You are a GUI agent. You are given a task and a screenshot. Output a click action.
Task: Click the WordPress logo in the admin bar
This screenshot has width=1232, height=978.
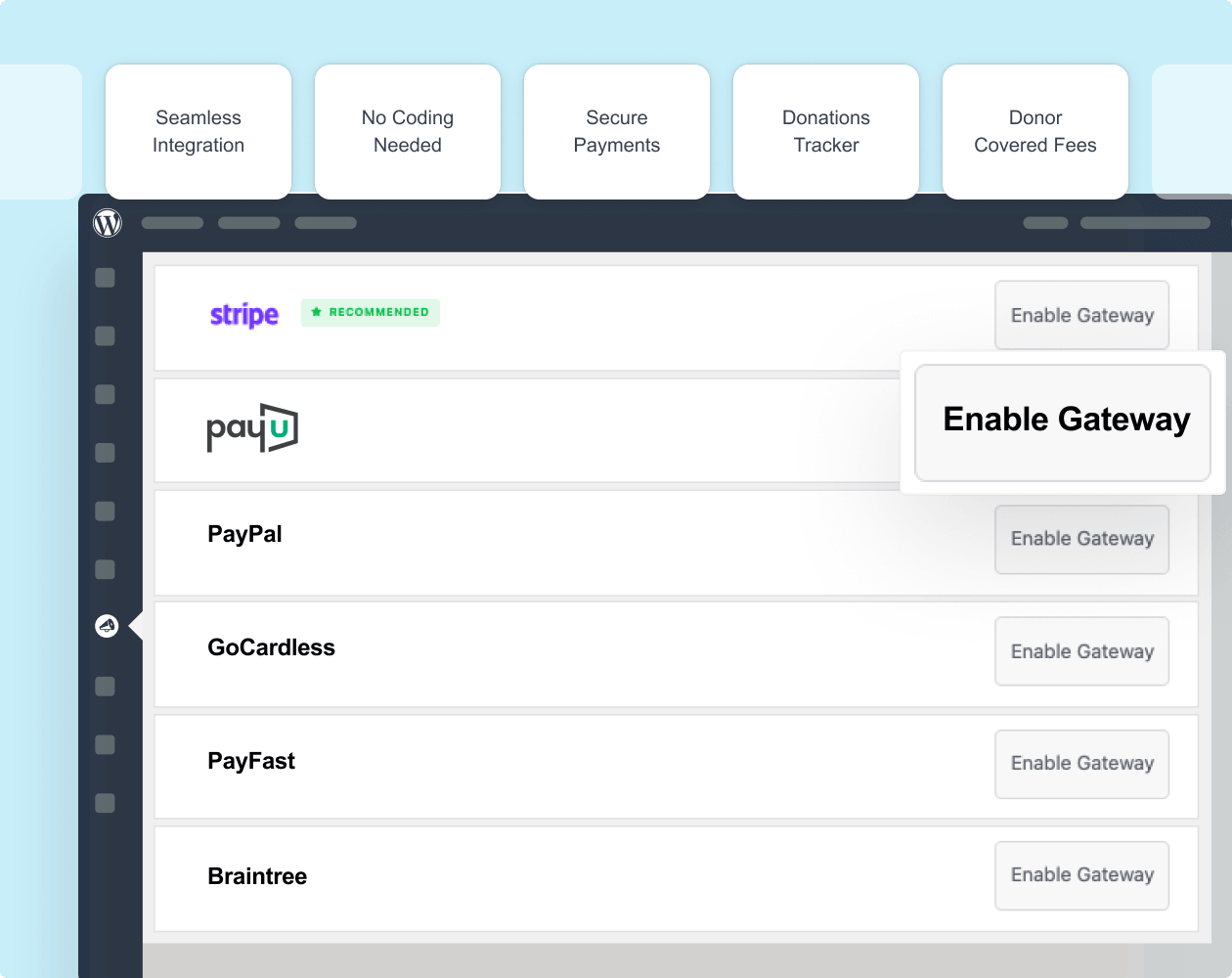coord(107,222)
